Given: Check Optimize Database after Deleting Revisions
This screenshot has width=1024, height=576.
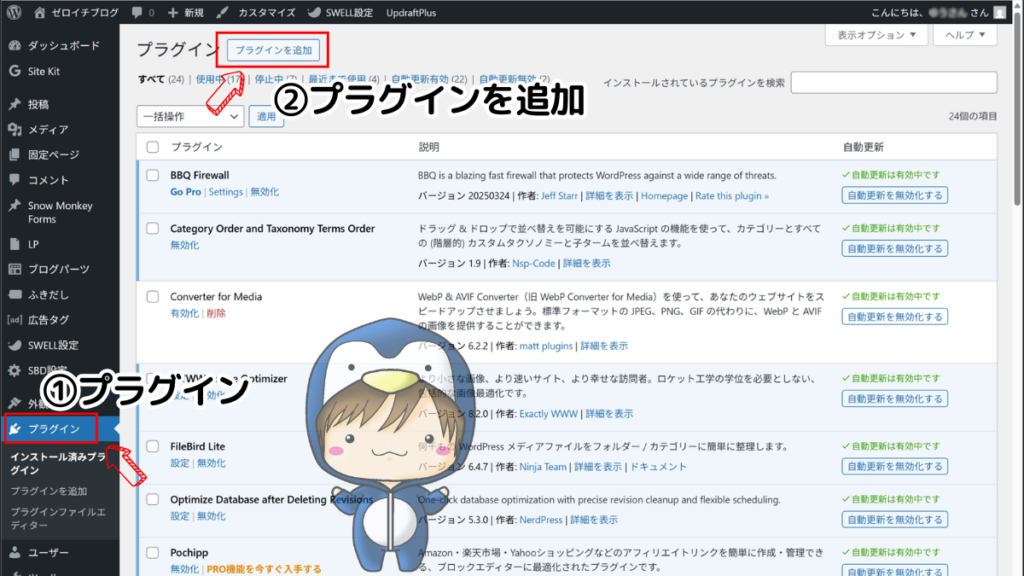Looking at the screenshot, I should tap(152, 500).
